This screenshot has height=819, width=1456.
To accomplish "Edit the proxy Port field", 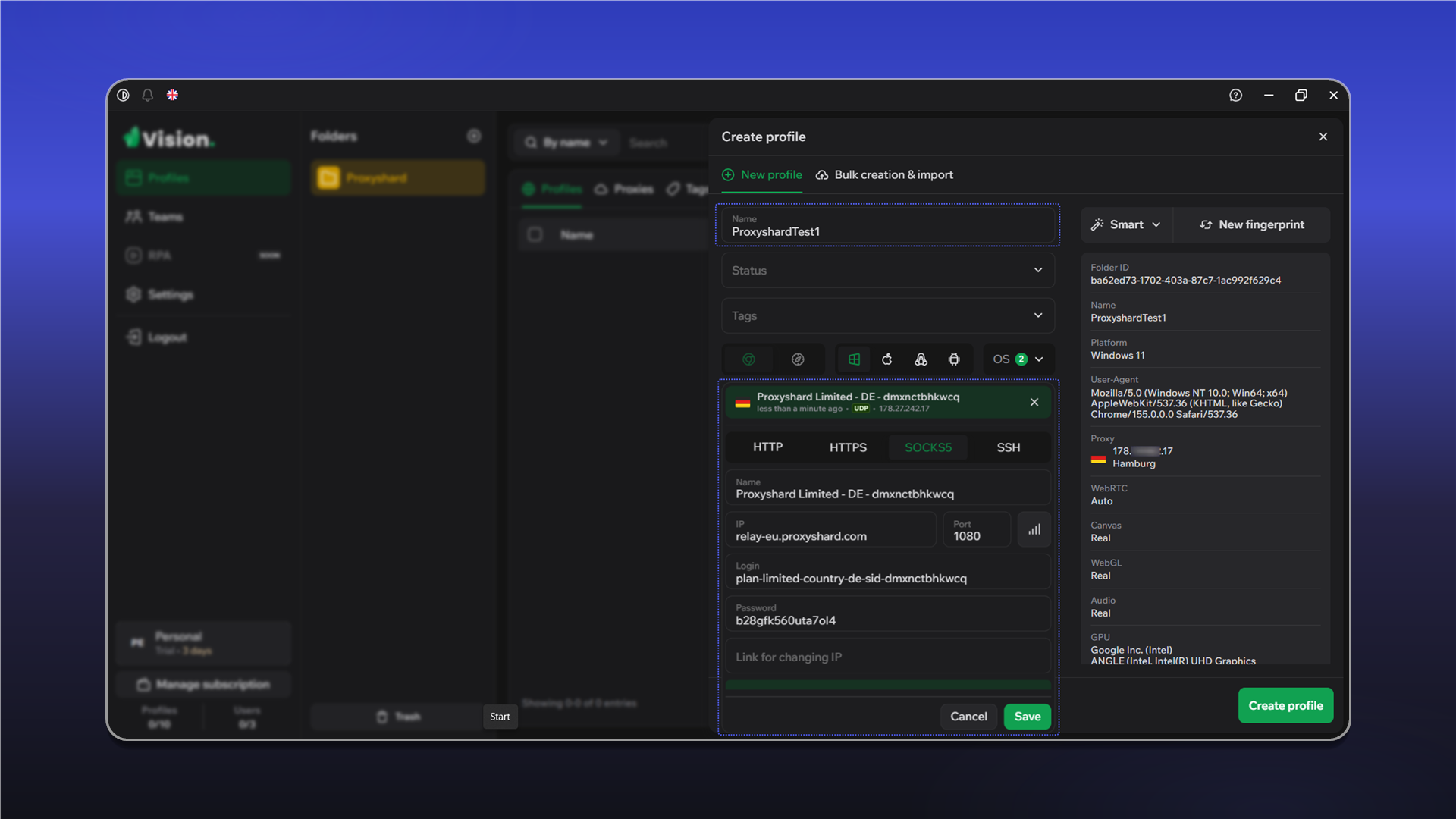I will (x=977, y=529).
